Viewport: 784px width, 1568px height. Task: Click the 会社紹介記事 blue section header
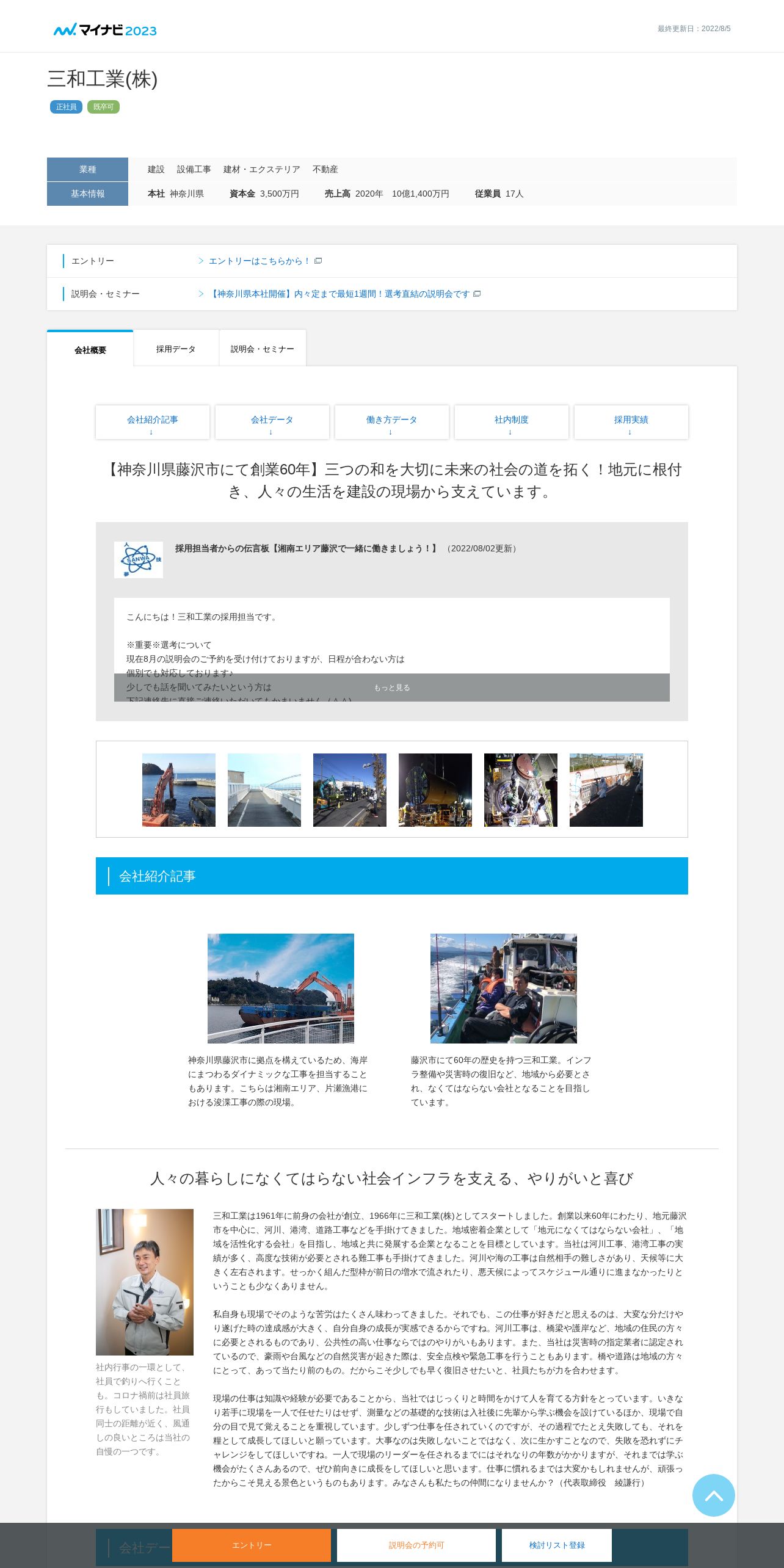tap(392, 876)
